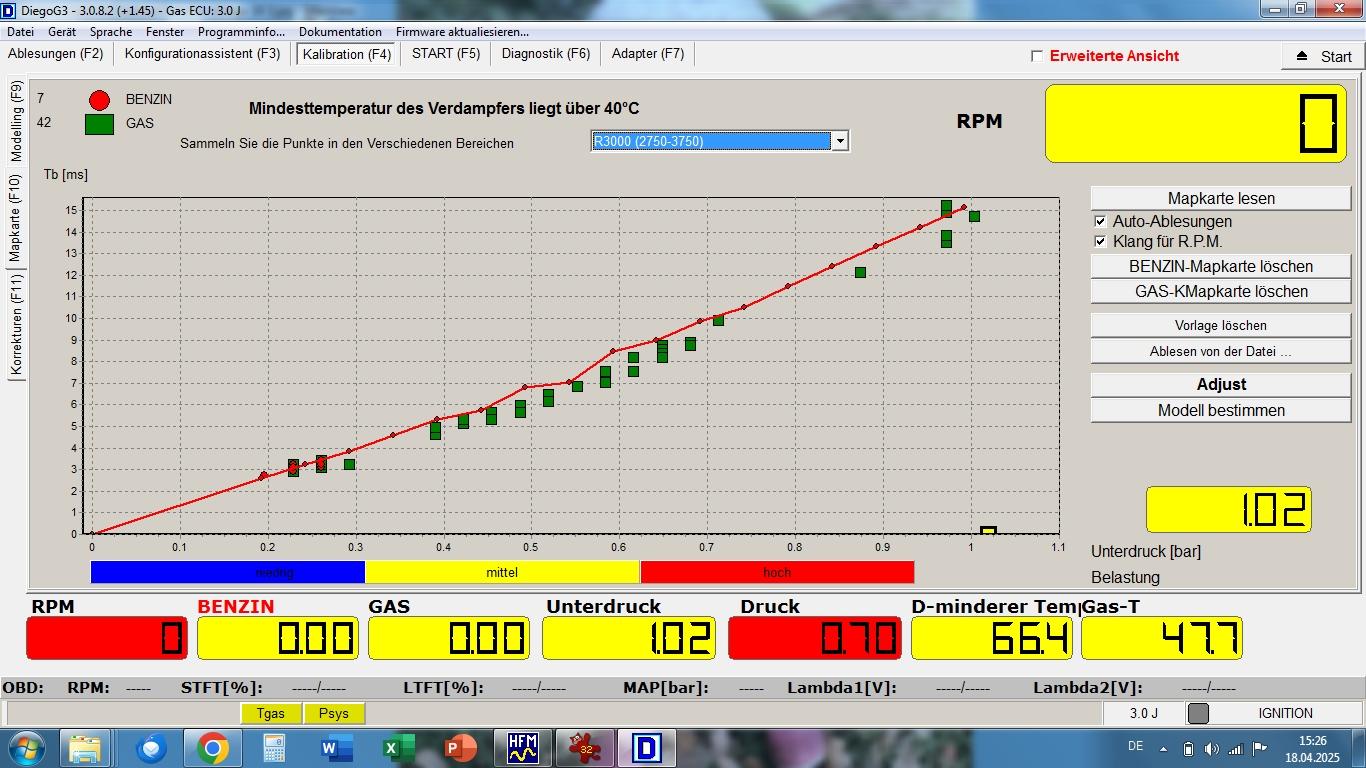Click the volume speaker tray icon
Screen dimensions: 1366x768
[1212, 749]
